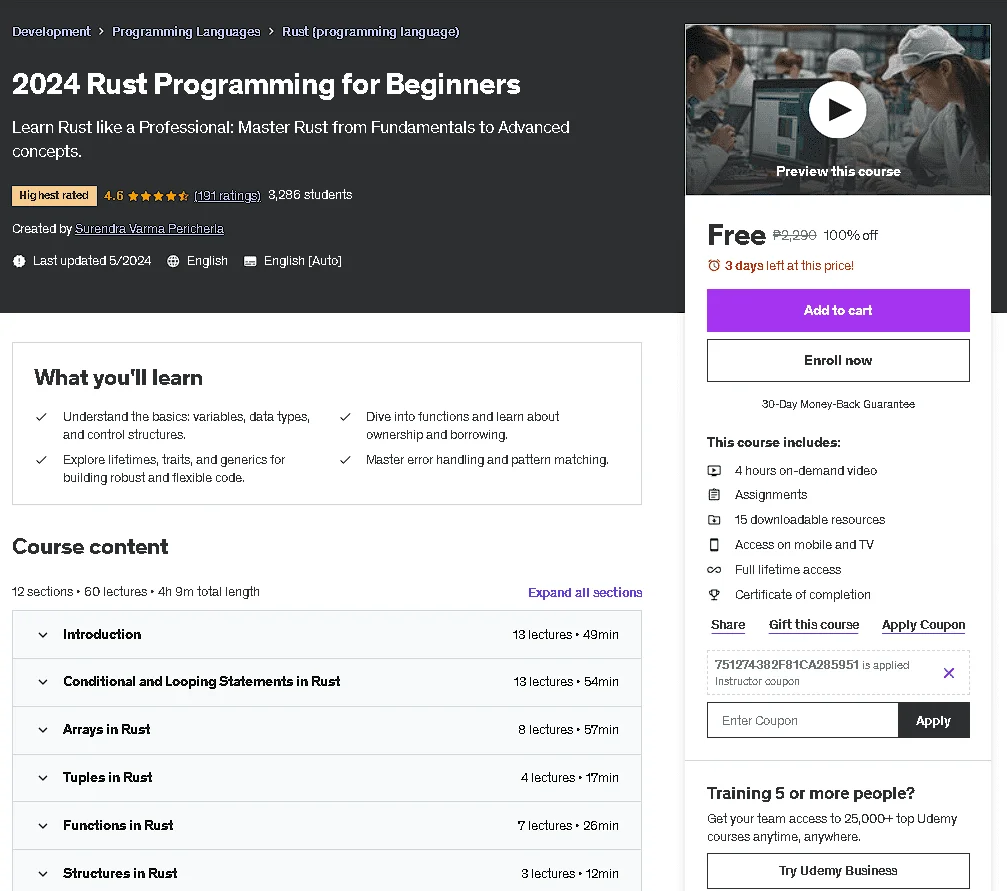Click the Enroll now button

[838, 360]
